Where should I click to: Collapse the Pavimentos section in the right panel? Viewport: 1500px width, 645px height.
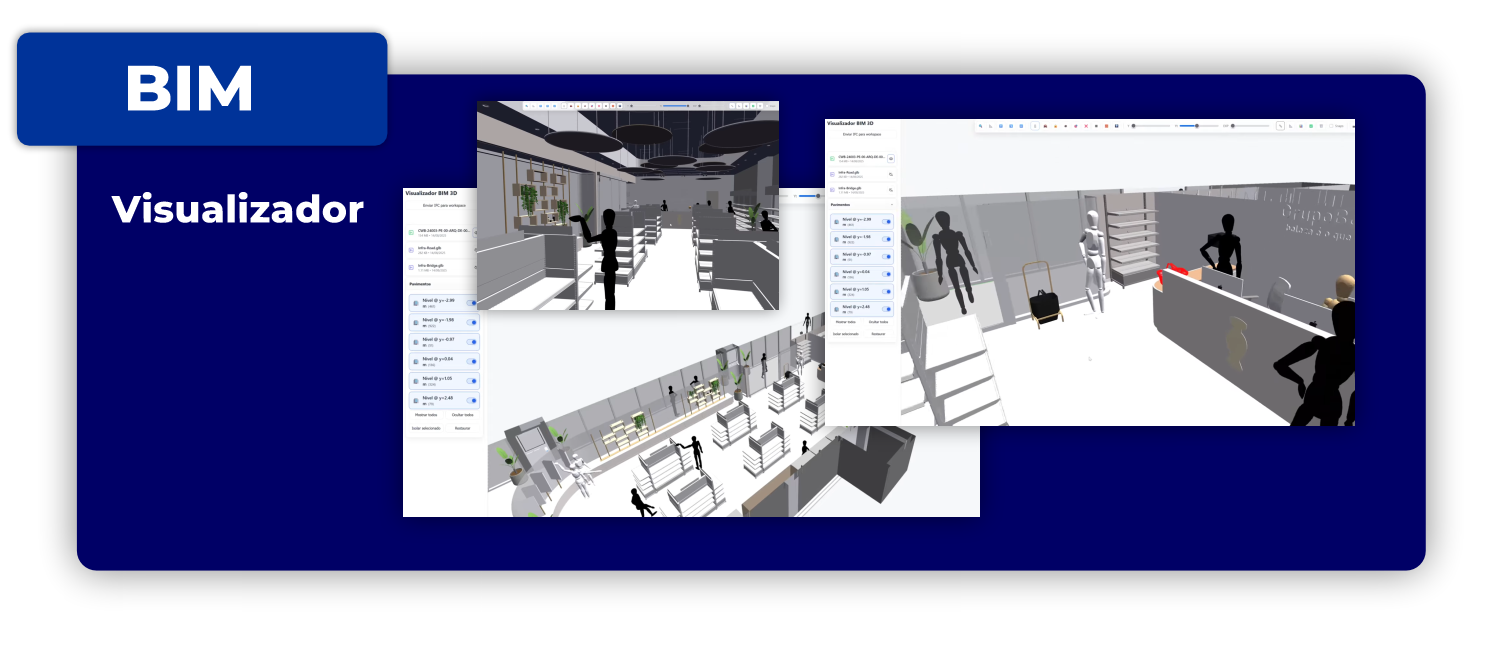pos(891,205)
